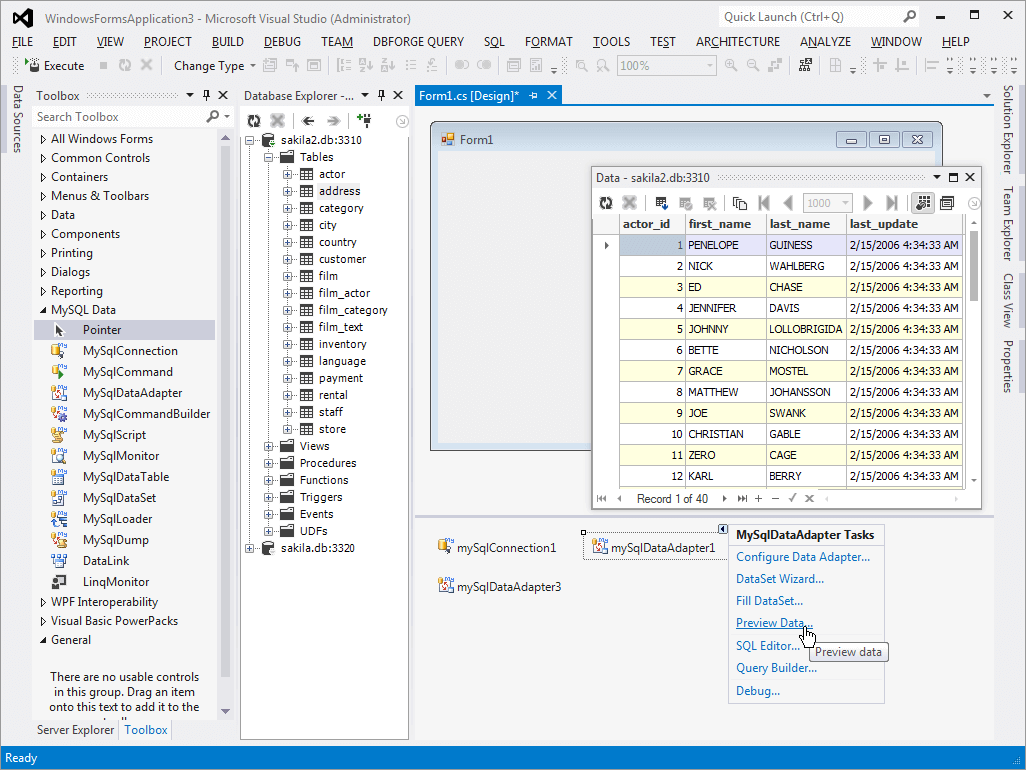Run the query with the Execute button
Screen dimensions: 1026x770
pyautogui.click(x=54, y=65)
